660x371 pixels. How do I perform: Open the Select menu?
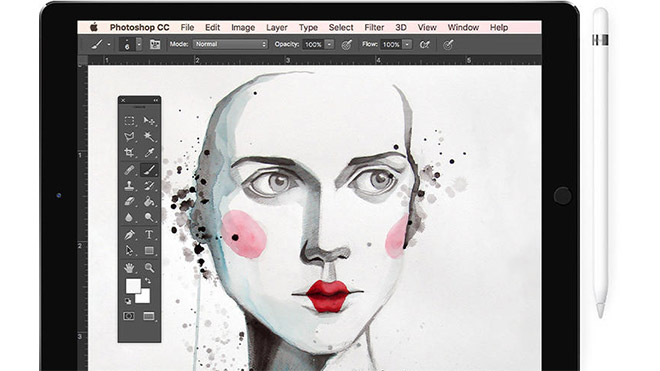coord(341,27)
